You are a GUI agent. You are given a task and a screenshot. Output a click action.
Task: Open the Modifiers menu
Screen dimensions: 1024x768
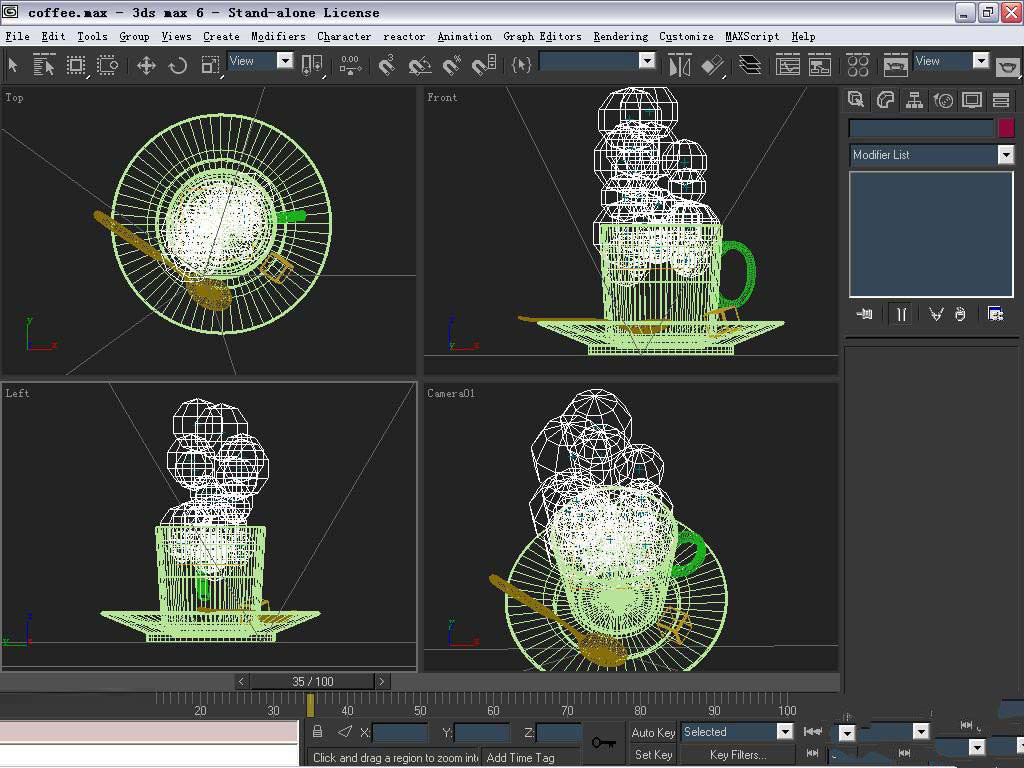click(278, 37)
